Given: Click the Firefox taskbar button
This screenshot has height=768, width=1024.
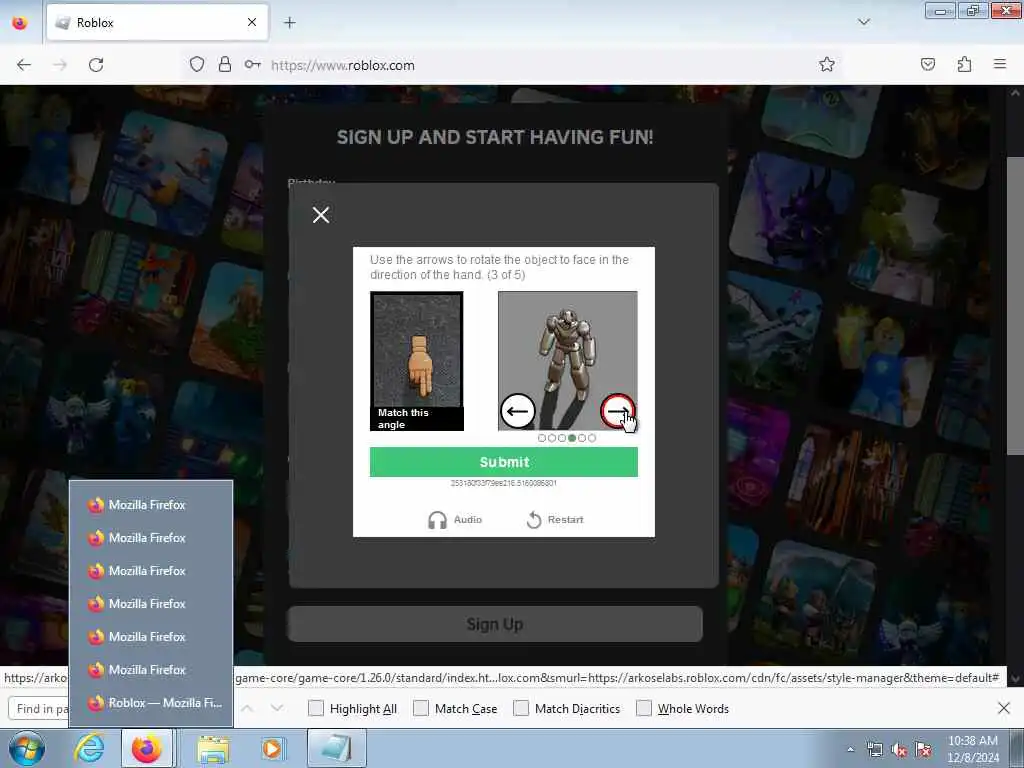Looking at the screenshot, I should pos(147,748).
